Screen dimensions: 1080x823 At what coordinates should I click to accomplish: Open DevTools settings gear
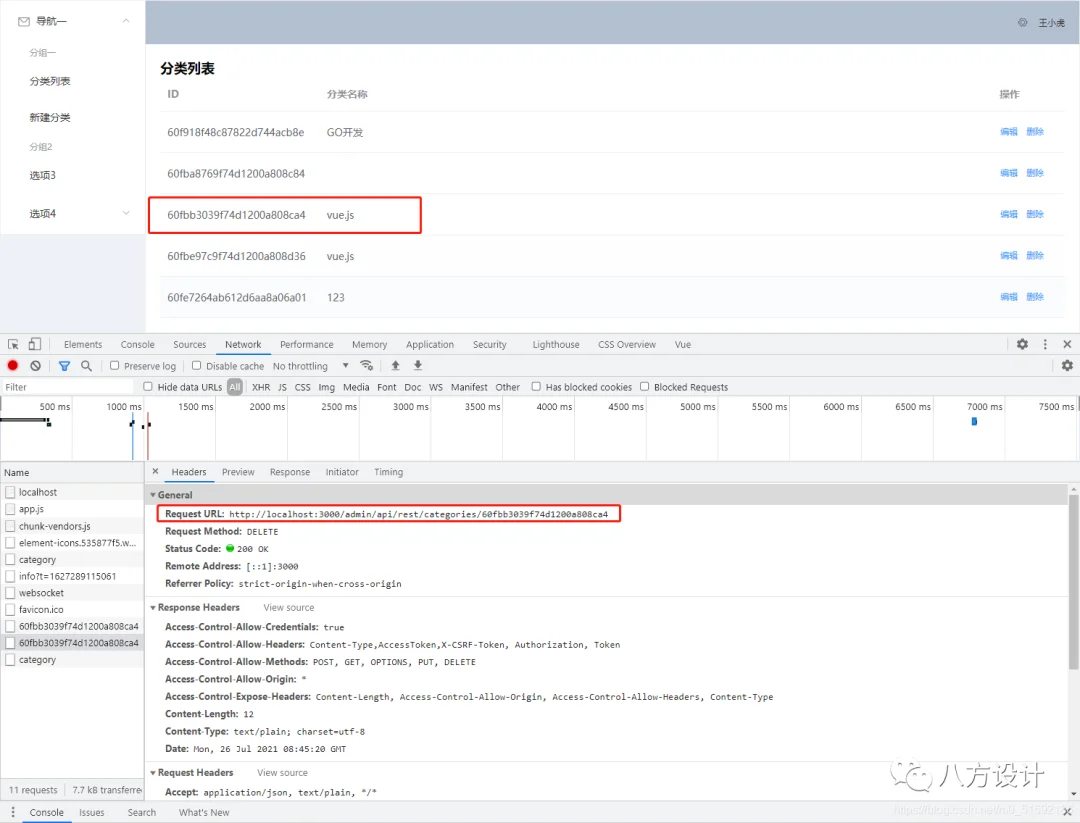click(1022, 344)
